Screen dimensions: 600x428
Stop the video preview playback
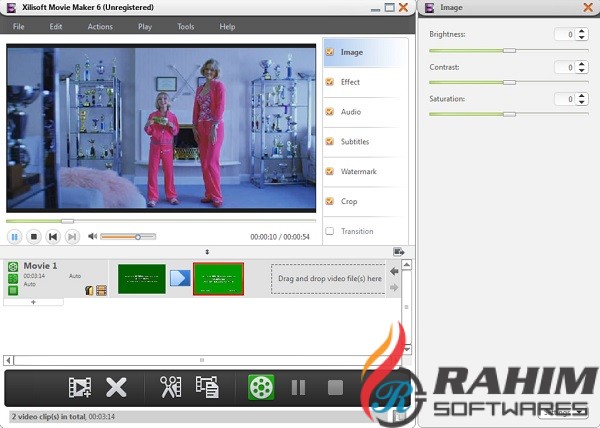point(34,237)
